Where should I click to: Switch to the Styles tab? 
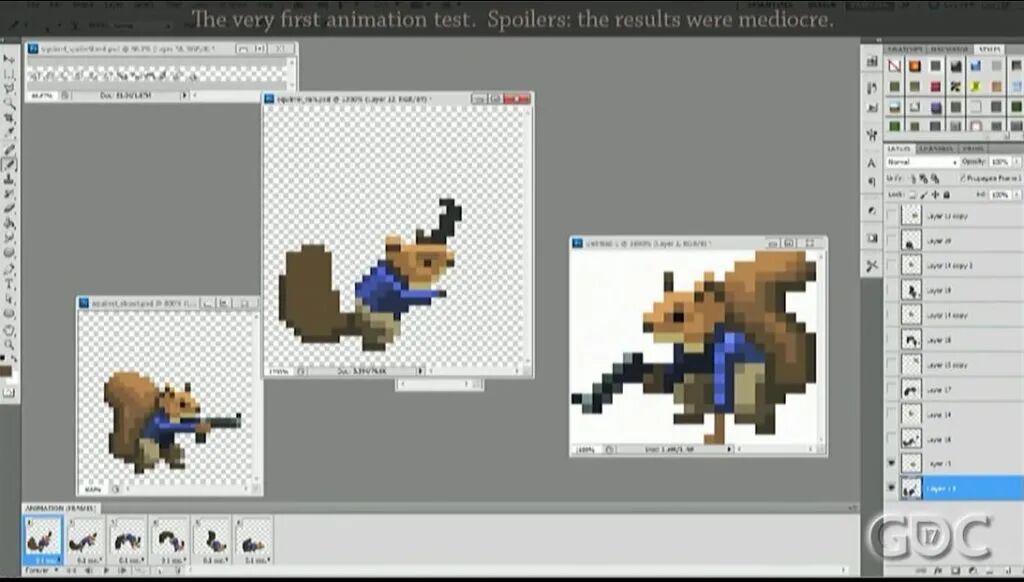[x=989, y=50]
